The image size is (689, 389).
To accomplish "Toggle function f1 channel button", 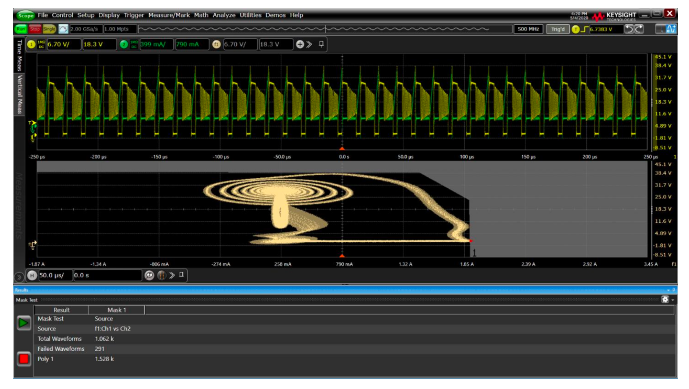I will [216, 44].
